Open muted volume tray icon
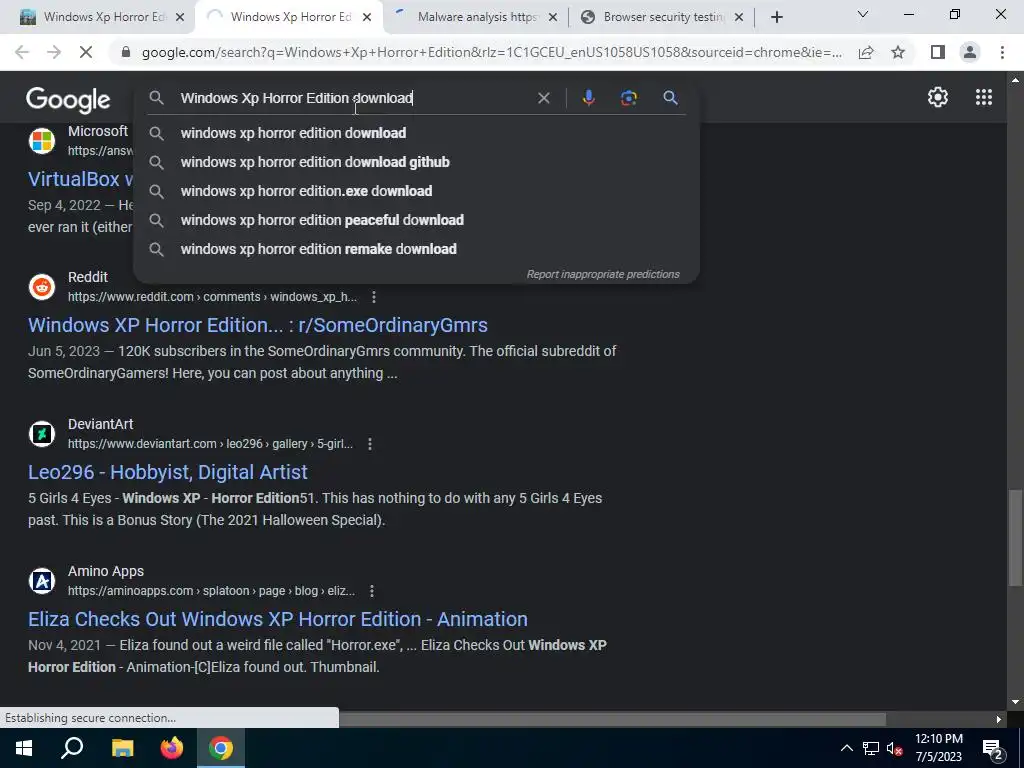Screen dimensions: 1024x768 (x=894, y=748)
